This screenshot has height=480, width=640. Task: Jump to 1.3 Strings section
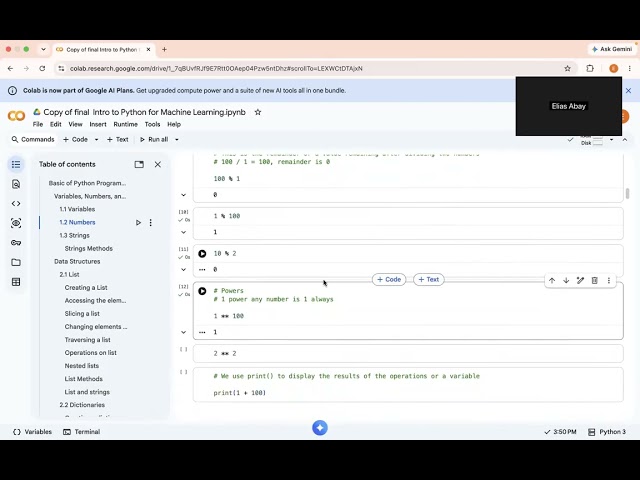click(74, 236)
